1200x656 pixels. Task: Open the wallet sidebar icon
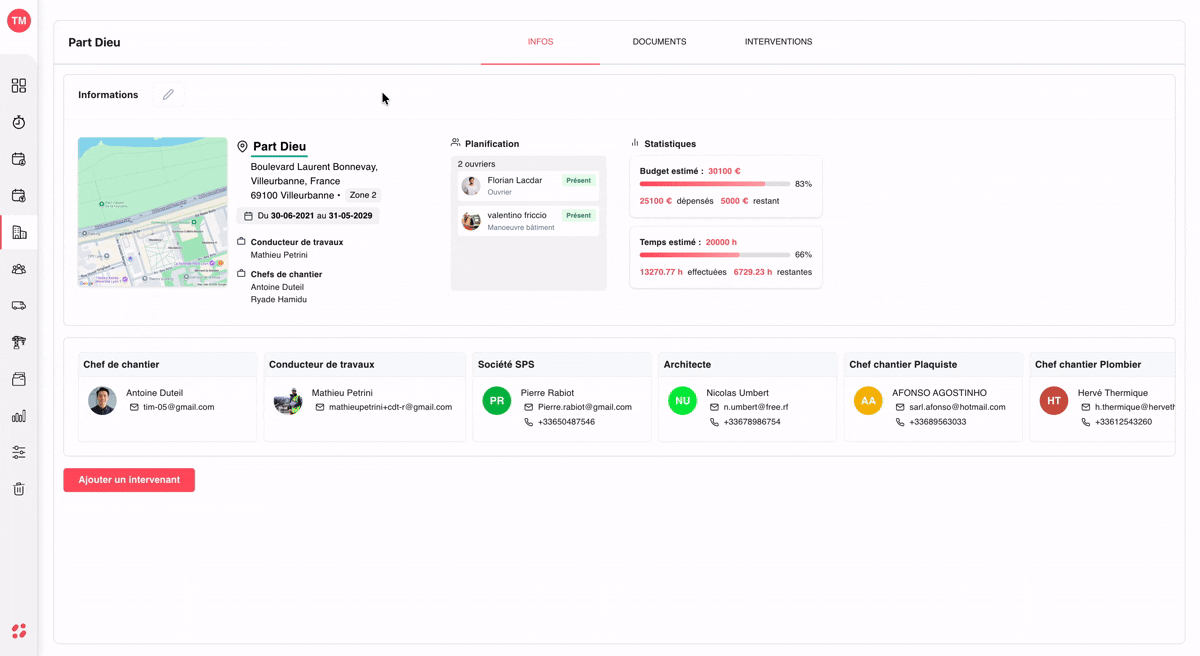tap(19, 379)
